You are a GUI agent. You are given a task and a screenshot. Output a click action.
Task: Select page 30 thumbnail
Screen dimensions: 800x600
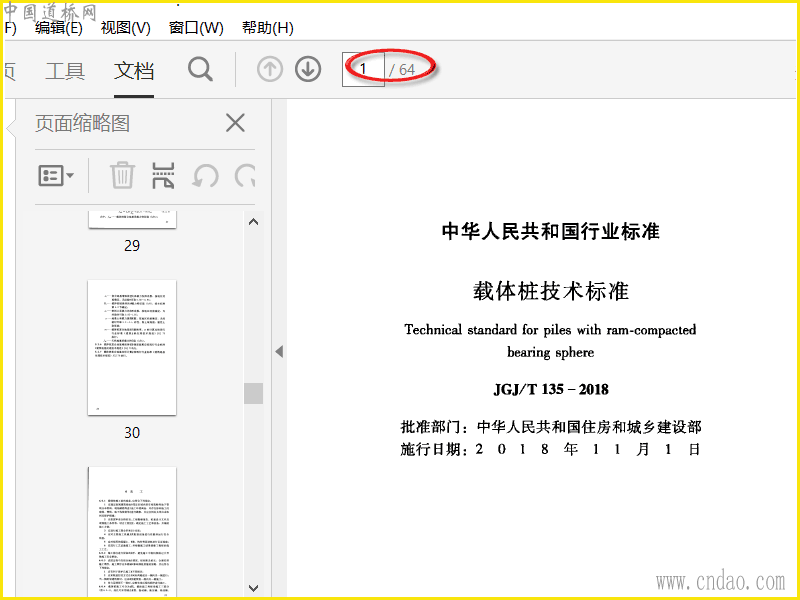tap(132, 347)
